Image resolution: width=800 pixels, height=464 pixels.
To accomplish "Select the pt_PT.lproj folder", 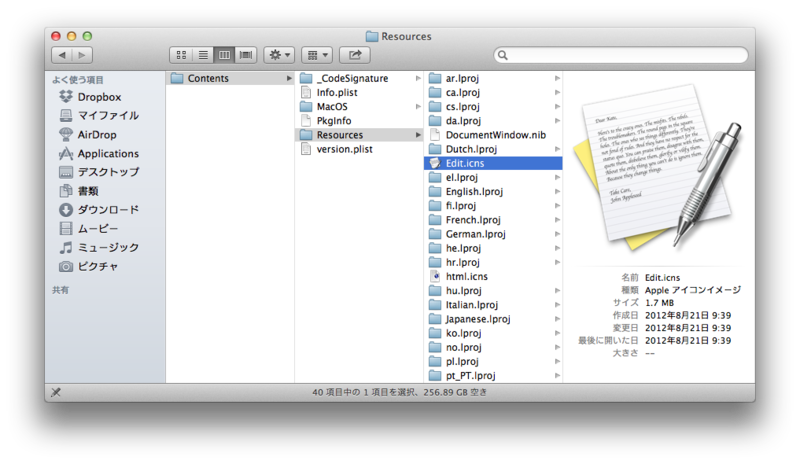I will 493,376.
